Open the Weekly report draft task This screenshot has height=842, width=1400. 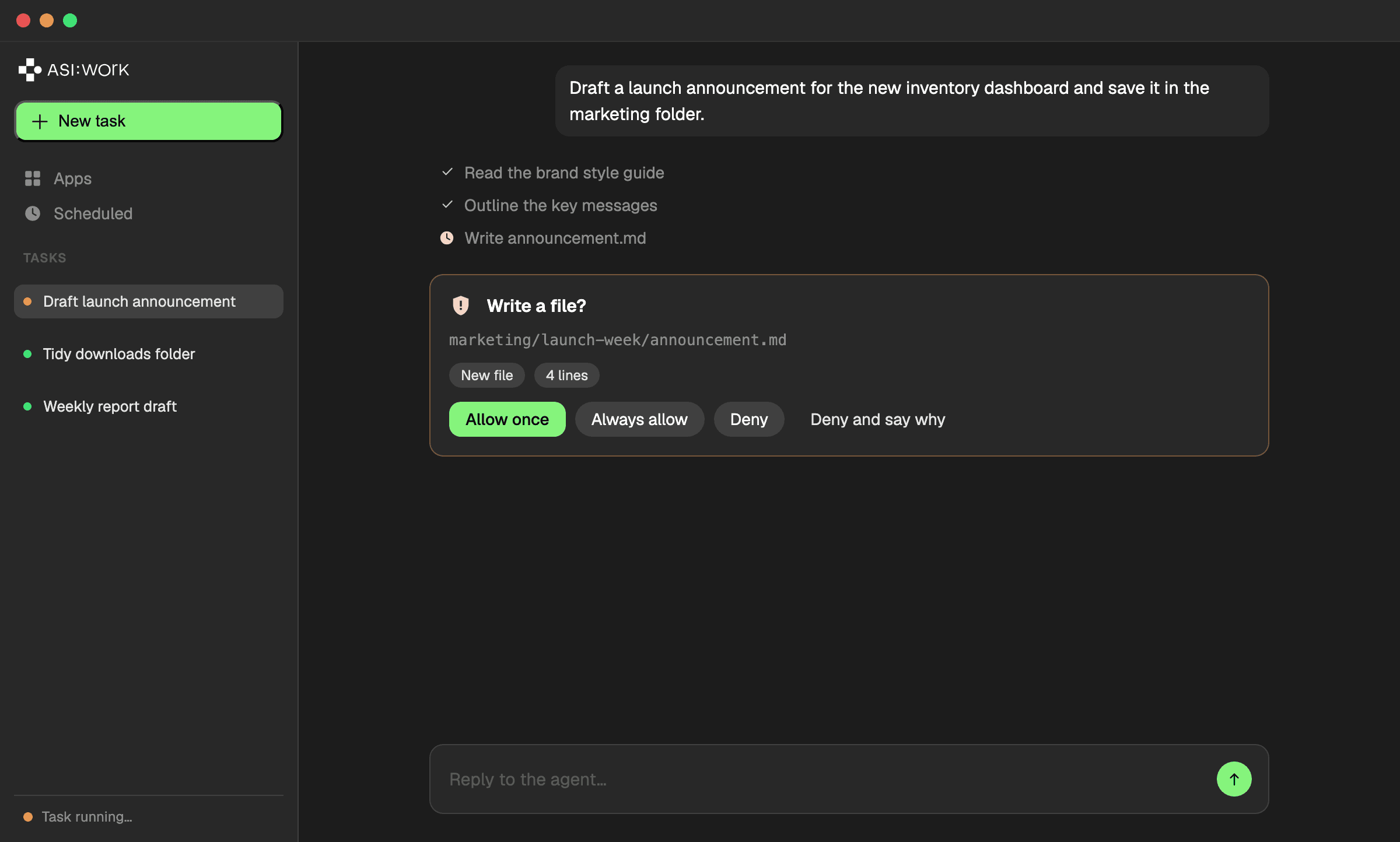click(x=149, y=406)
